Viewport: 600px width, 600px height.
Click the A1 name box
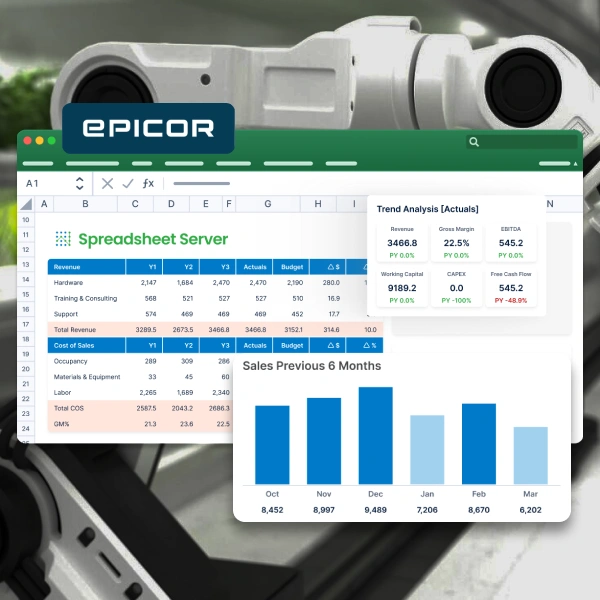pos(54,184)
